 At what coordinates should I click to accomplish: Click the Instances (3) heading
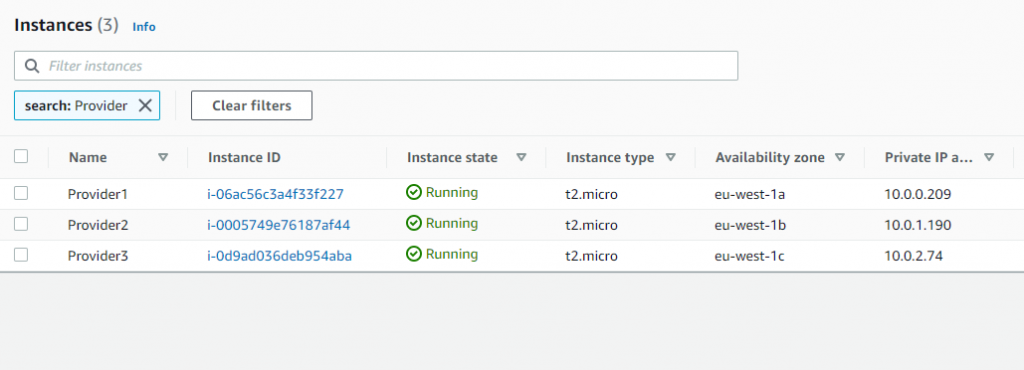click(x=66, y=25)
